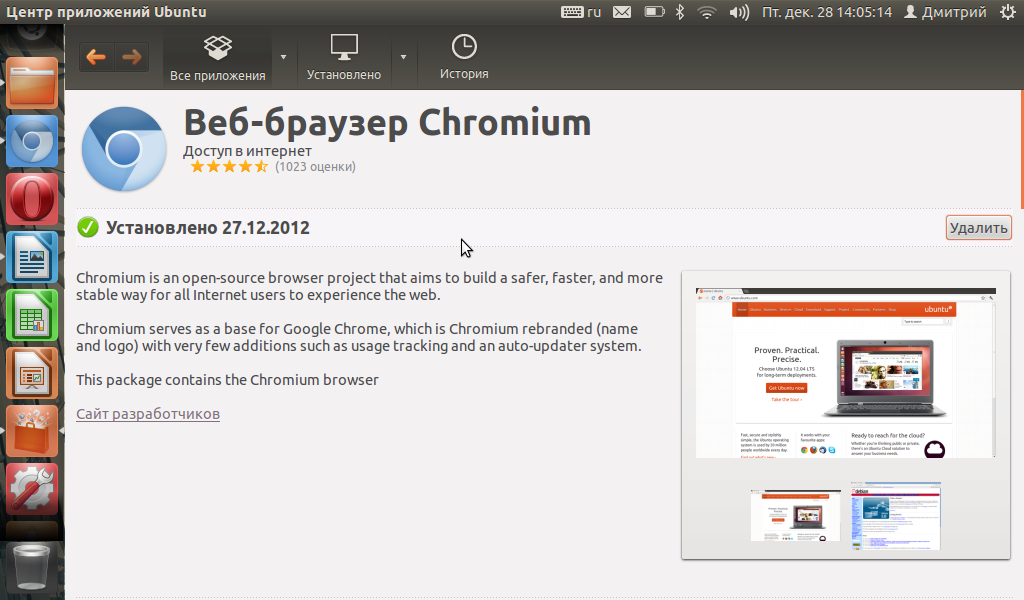
Task: Select the first small Ubuntu screenshot thumbnail
Action: tap(795, 516)
